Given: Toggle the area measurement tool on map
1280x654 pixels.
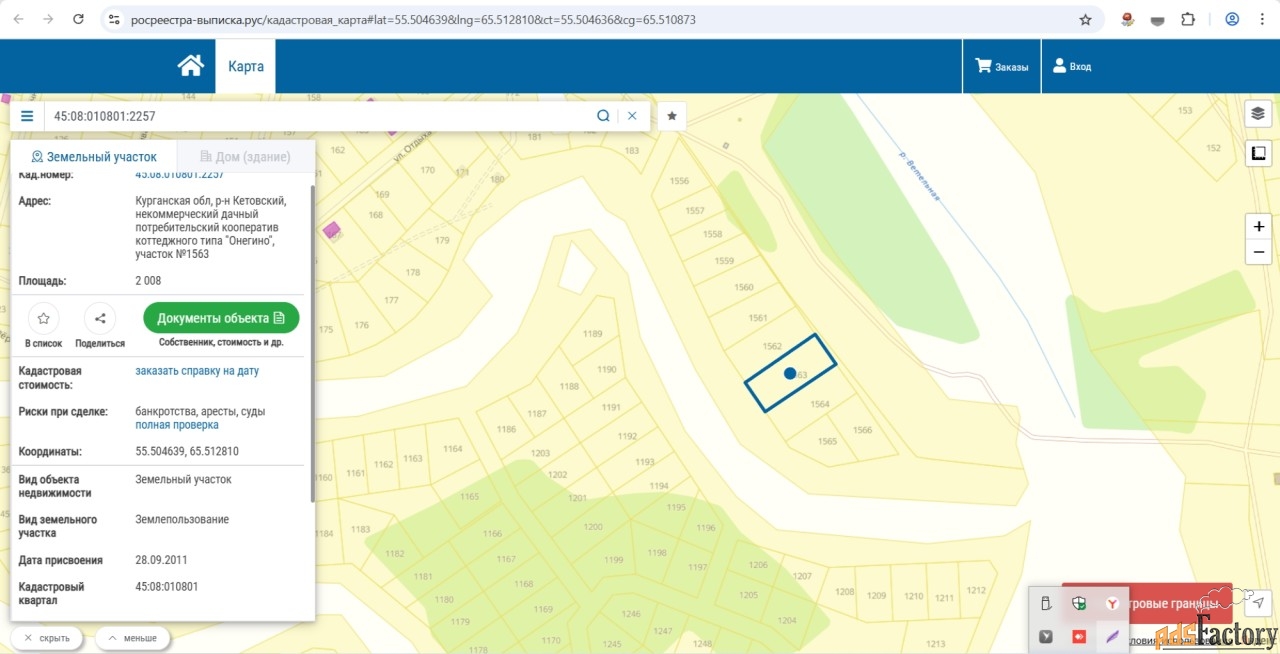Looking at the screenshot, I should tap(1258, 153).
